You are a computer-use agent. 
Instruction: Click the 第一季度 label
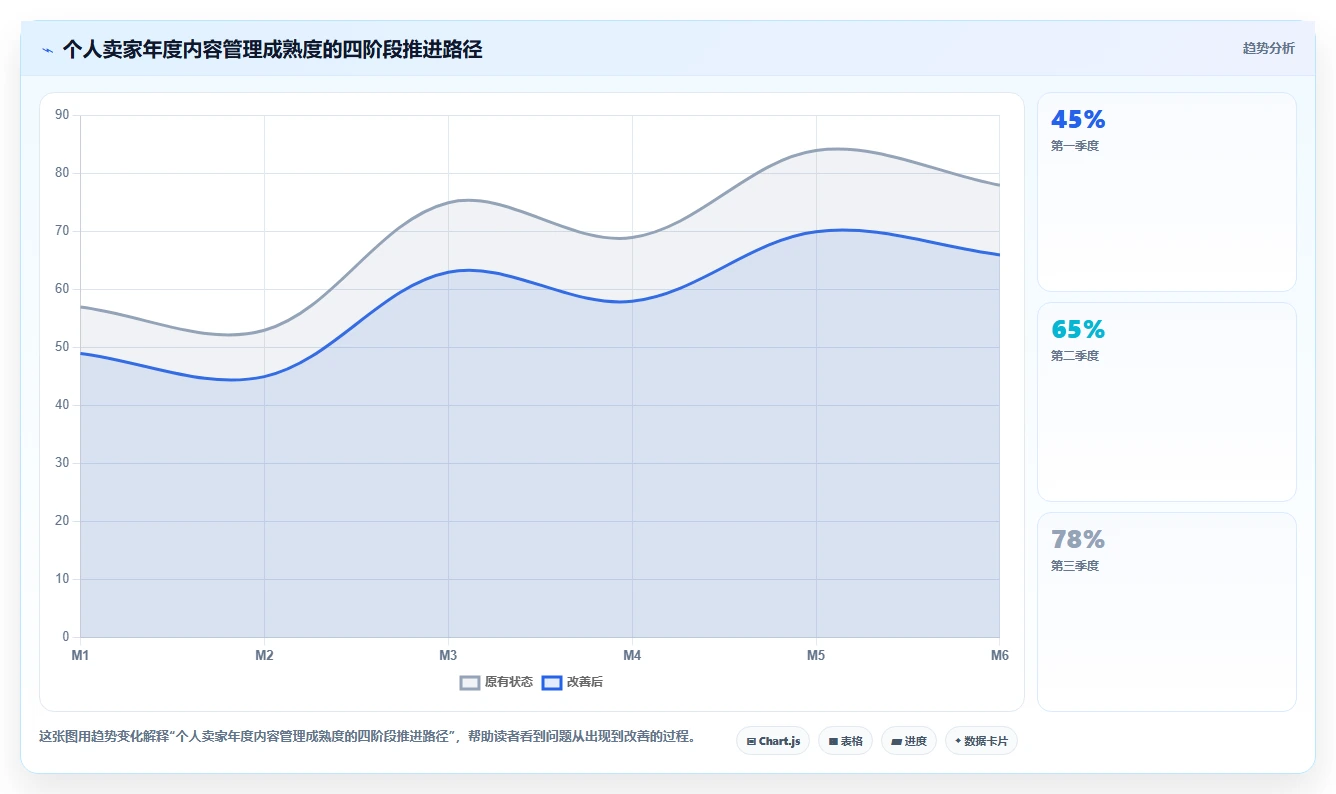(x=1075, y=146)
